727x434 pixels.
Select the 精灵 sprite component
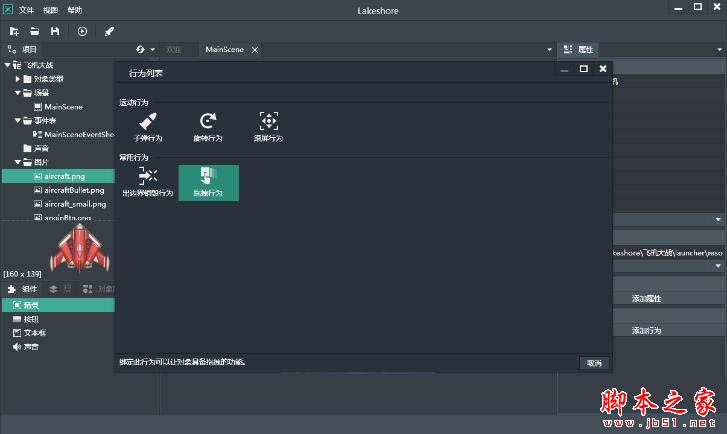click(58, 305)
